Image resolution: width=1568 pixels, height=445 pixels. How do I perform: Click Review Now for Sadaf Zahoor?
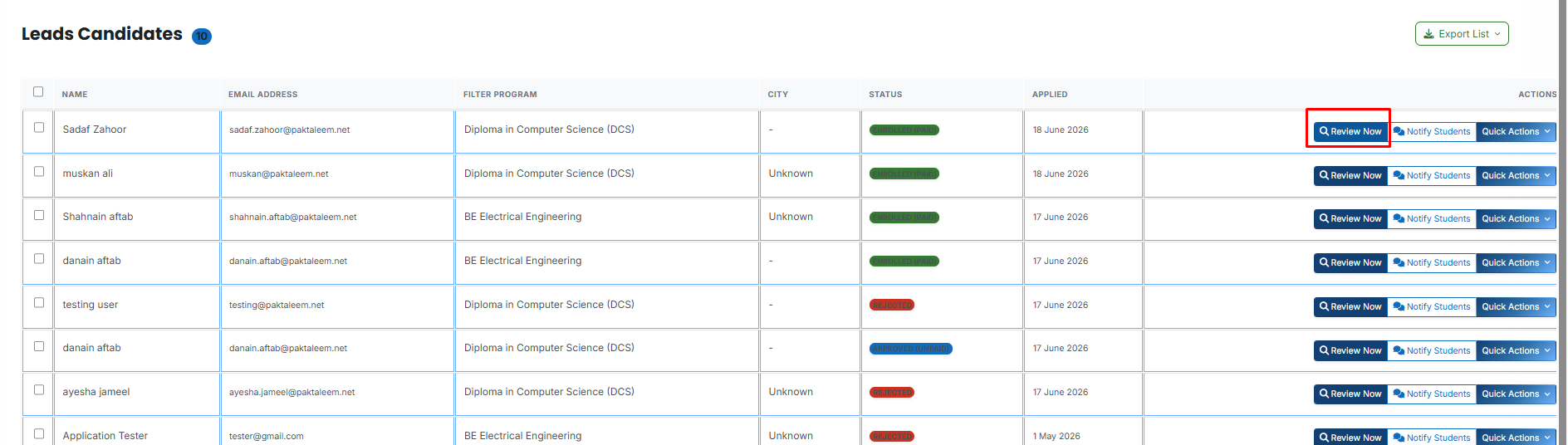(1350, 132)
